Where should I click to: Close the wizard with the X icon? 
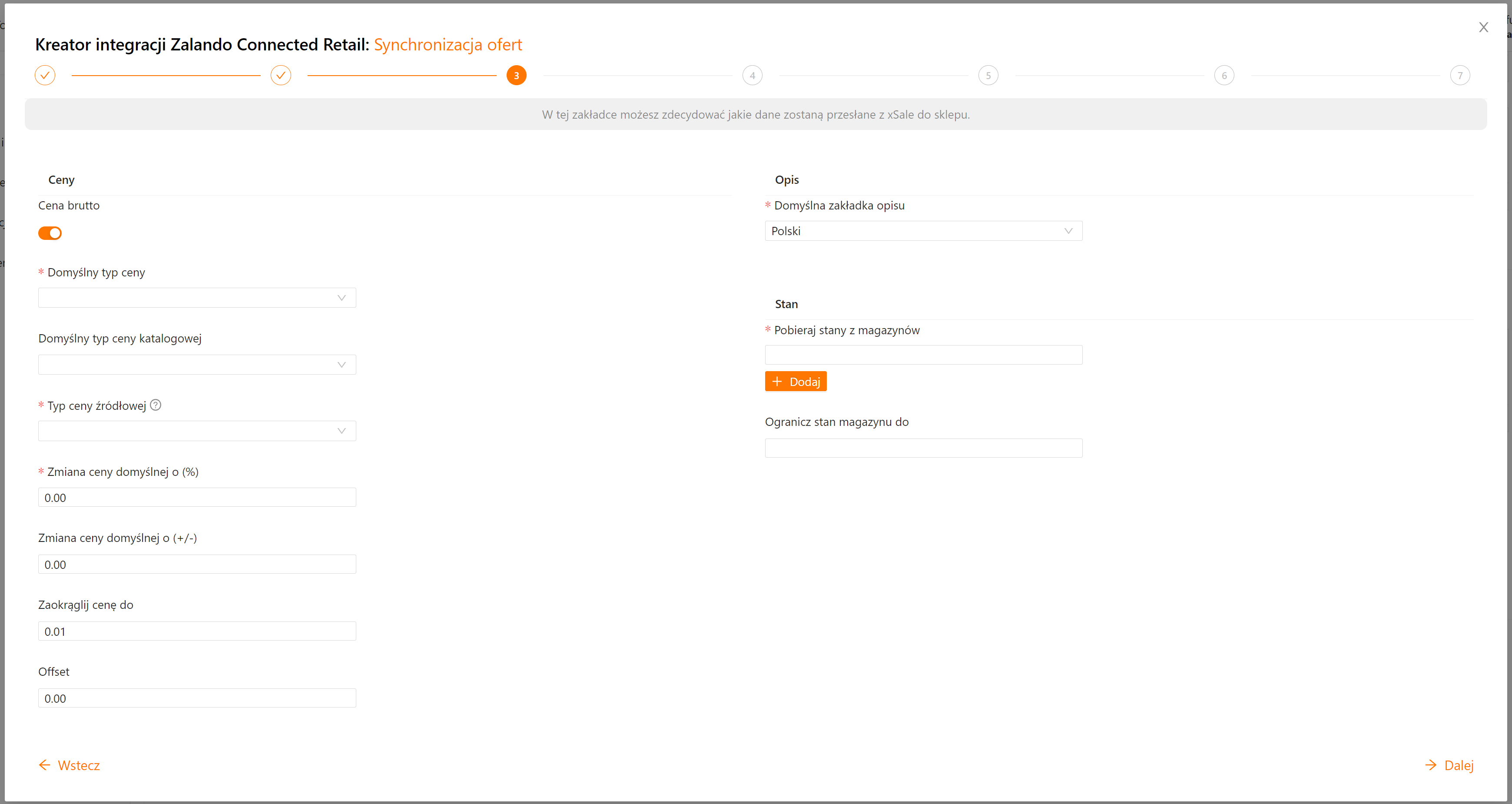click(1483, 27)
